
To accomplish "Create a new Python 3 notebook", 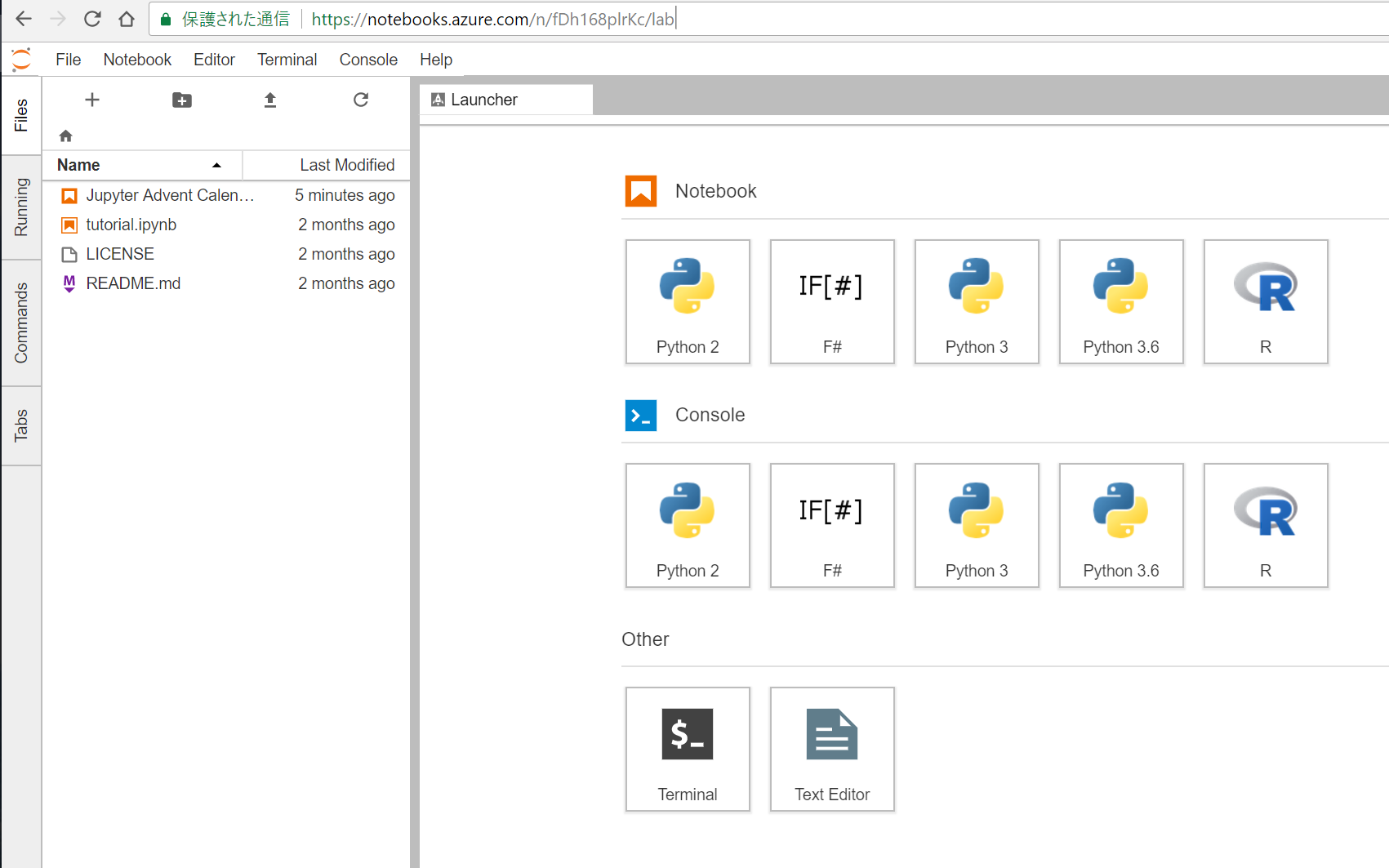I will tap(977, 302).
